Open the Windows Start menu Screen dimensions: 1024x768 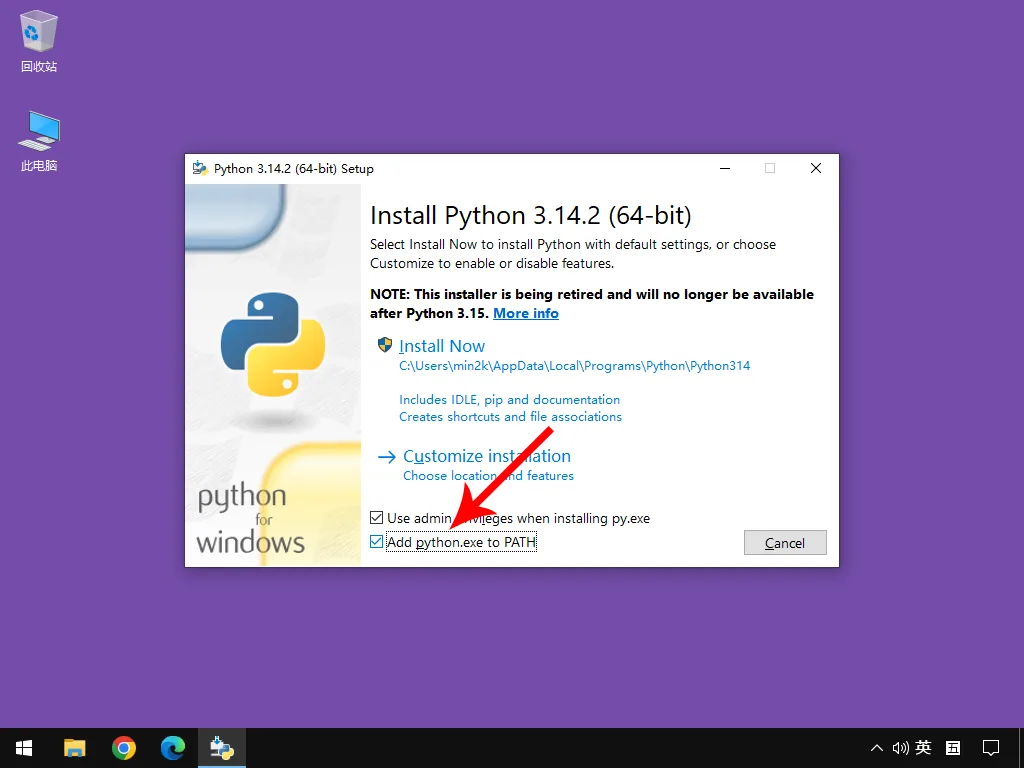[24, 748]
